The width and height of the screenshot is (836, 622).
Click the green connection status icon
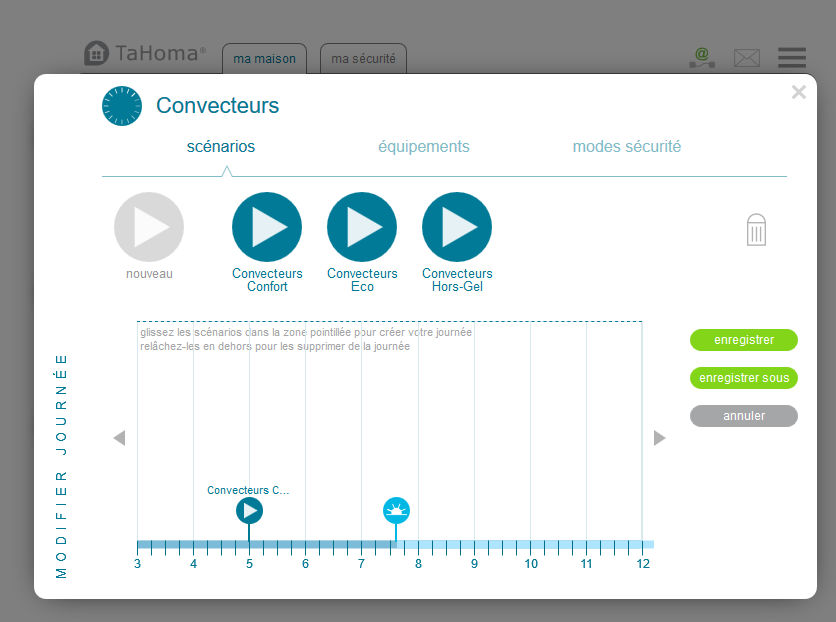point(702,58)
